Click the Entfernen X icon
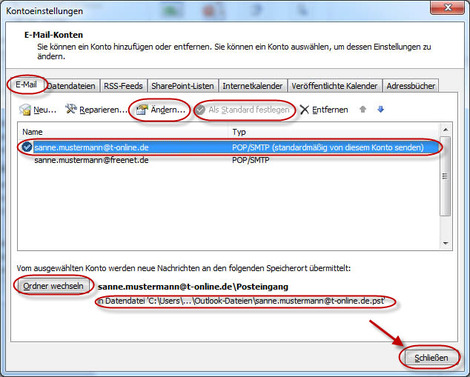 [x=304, y=110]
